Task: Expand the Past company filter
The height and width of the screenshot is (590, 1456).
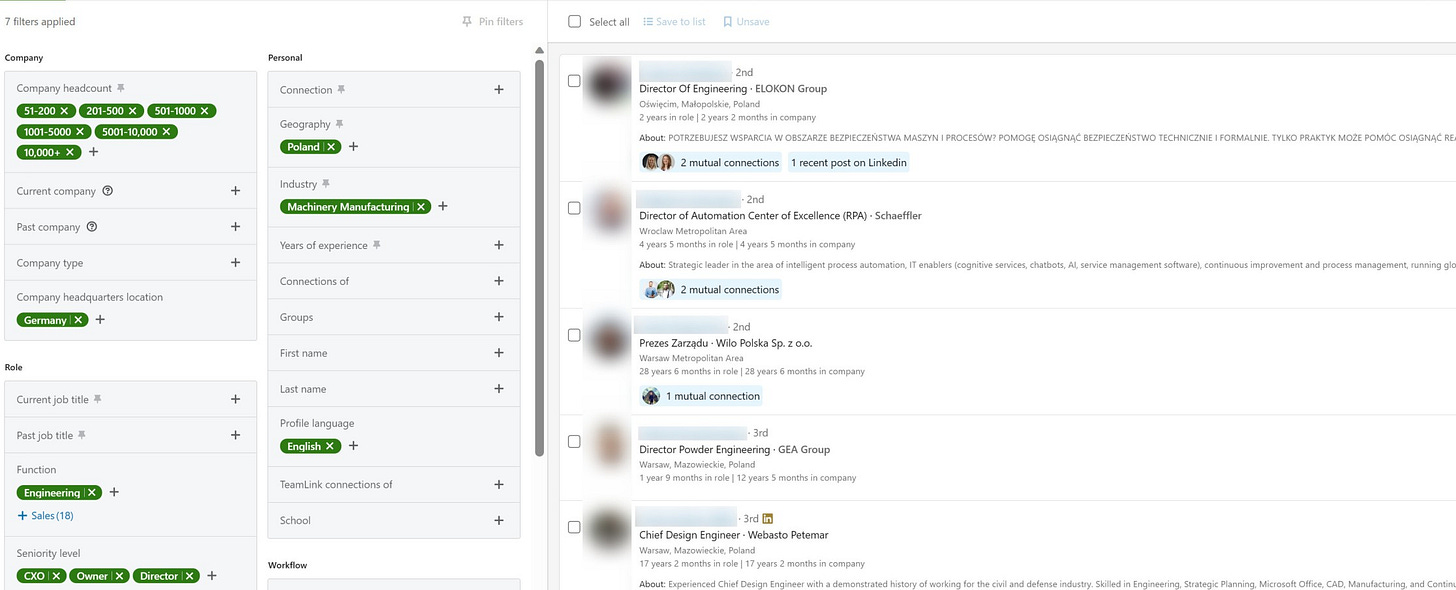Action: [x=236, y=227]
